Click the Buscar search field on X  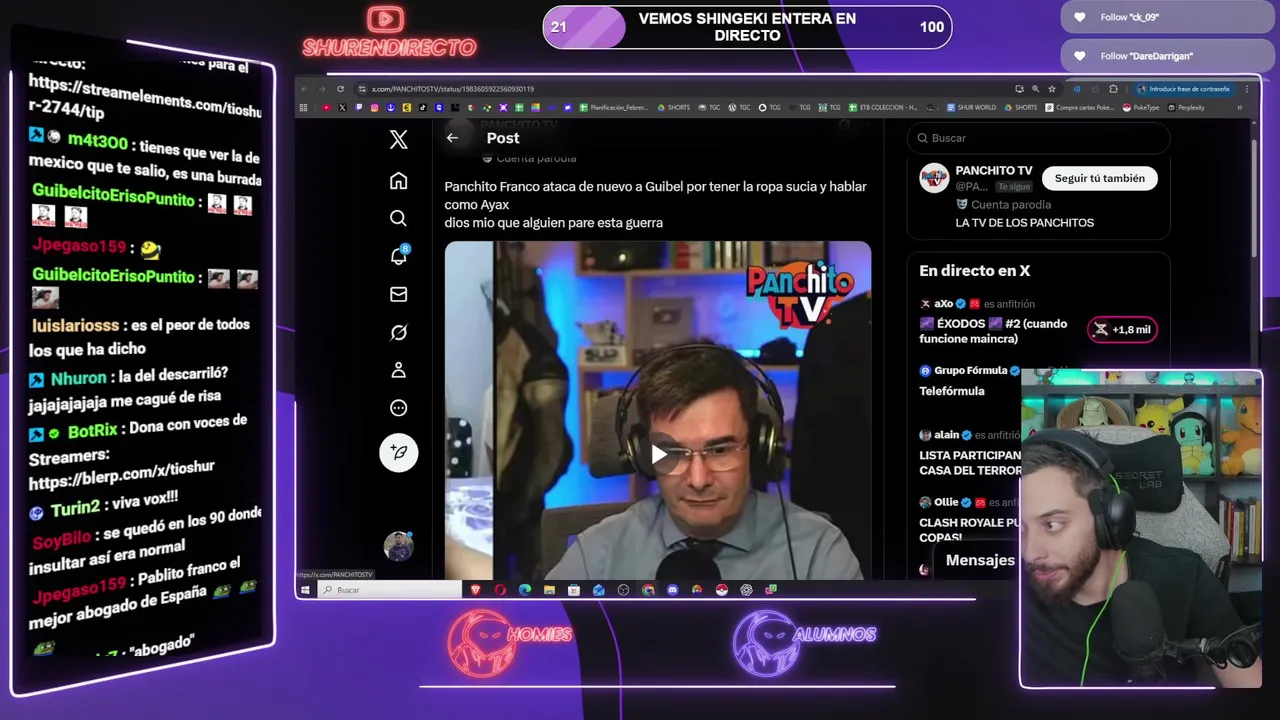point(1038,138)
